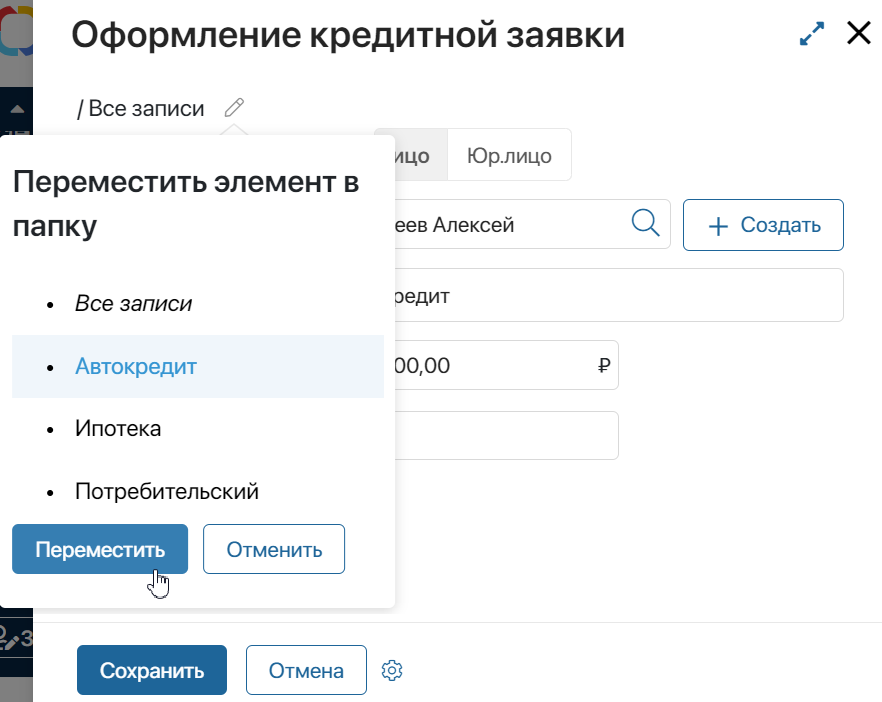Expand dialog to fullscreen with diagonal arrows icon
Image resolution: width=882 pixels, height=702 pixels.
811,33
